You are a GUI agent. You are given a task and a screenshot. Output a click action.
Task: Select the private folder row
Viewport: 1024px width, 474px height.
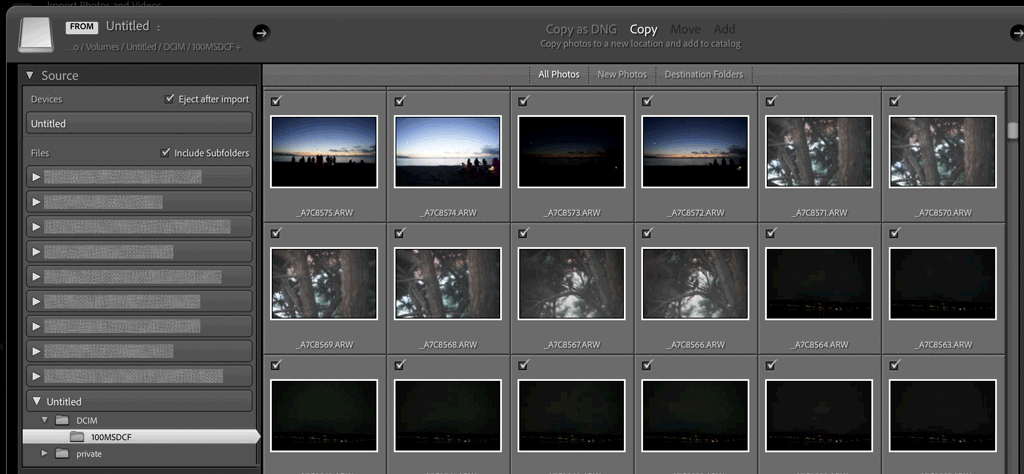click(x=140, y=453)
